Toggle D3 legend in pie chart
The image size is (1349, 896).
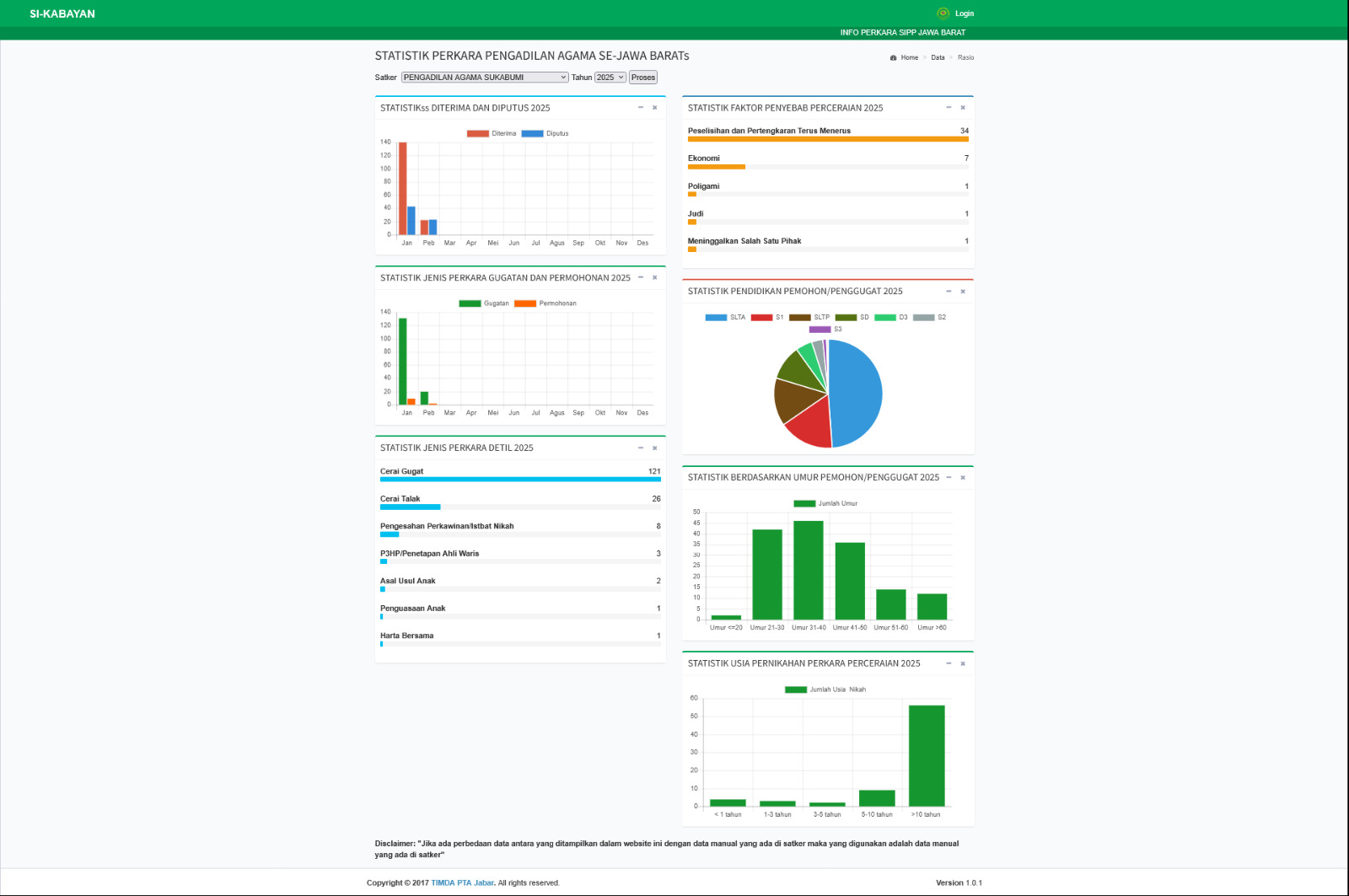[x=891, y=318]
